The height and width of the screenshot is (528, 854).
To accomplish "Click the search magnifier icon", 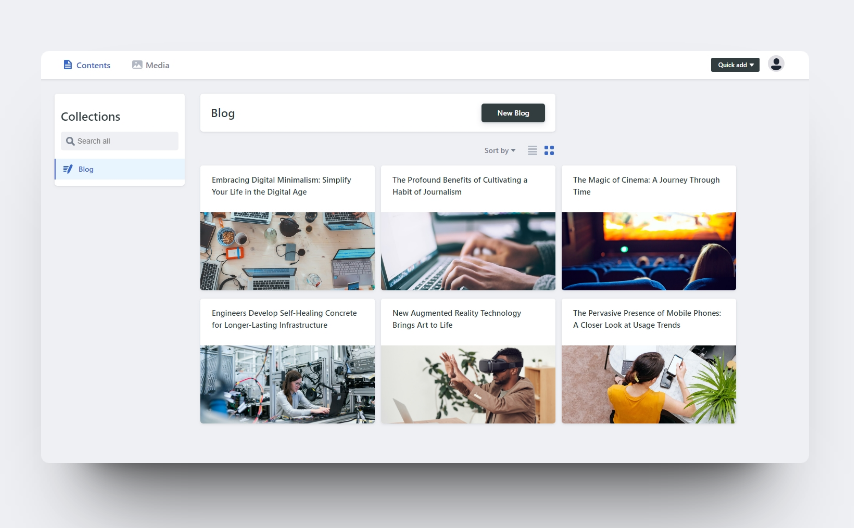I will [x=70, y=141].
